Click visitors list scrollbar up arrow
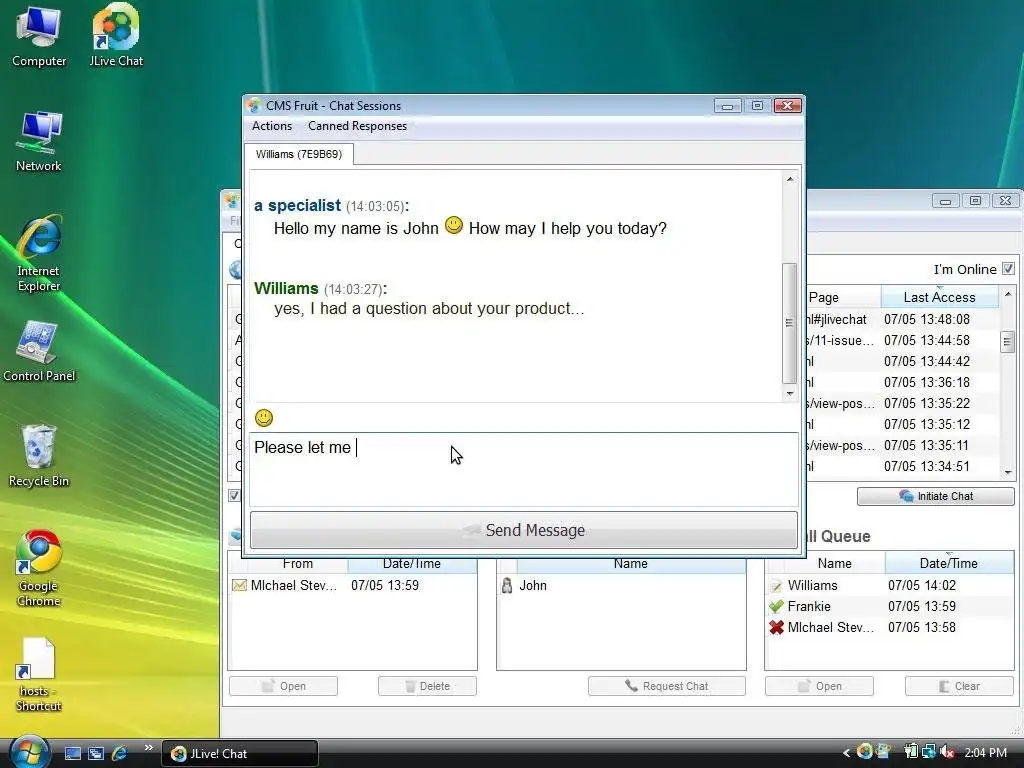Screen dimensions: 1024x768 [1008, 293]
